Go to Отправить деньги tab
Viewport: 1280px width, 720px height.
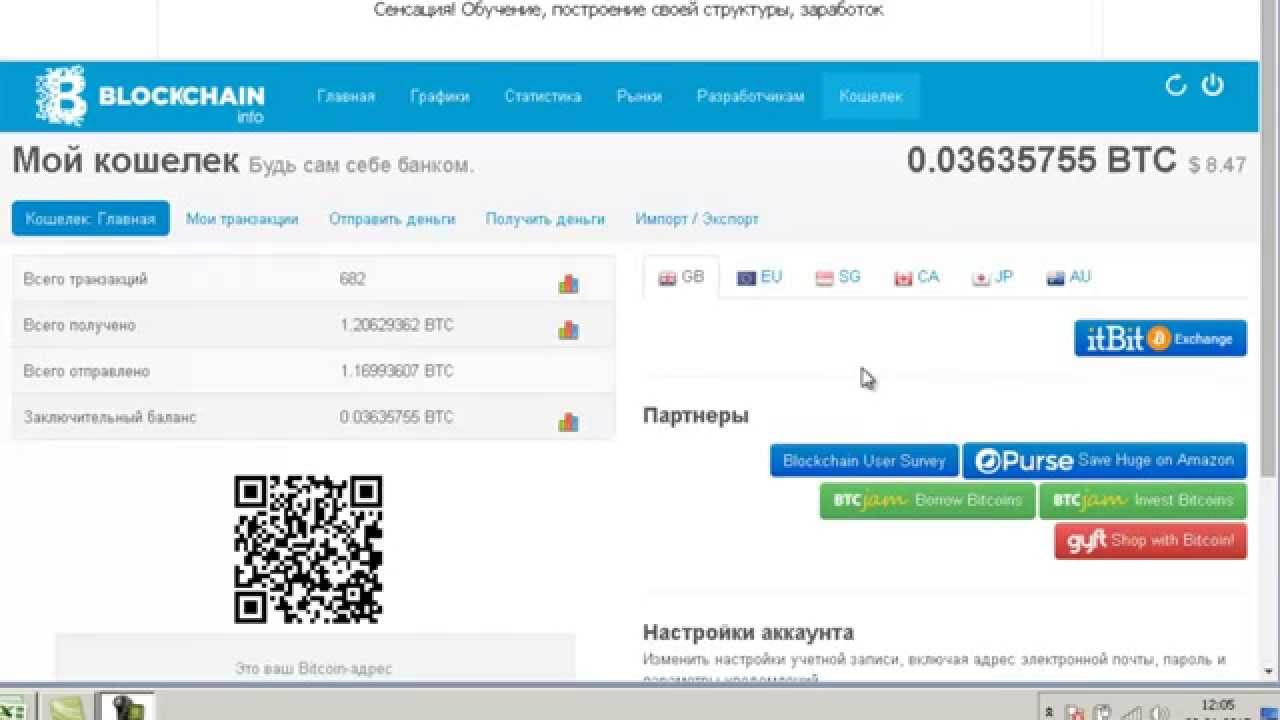click(x=392, y=218)
